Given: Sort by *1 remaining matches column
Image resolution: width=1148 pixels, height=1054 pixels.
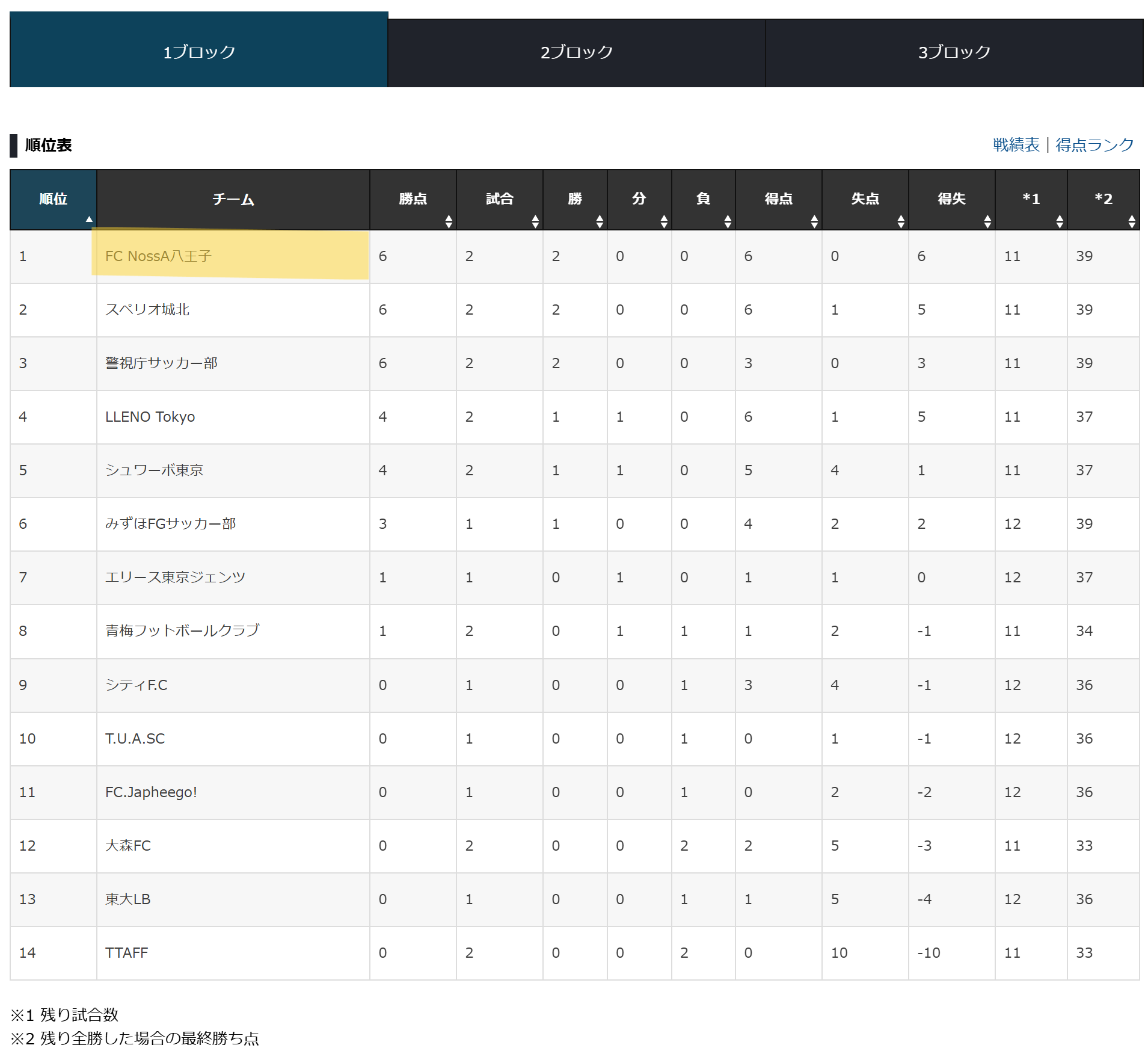Looking at the screenshot, I should tap(1031, 200).
